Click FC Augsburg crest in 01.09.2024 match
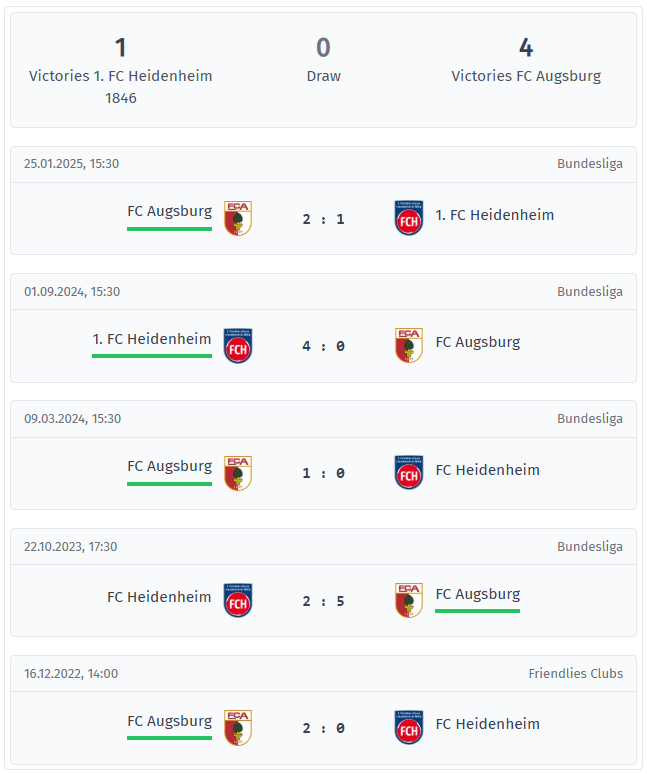This screenshot has width=647, height=774. (x=409, y=346)
